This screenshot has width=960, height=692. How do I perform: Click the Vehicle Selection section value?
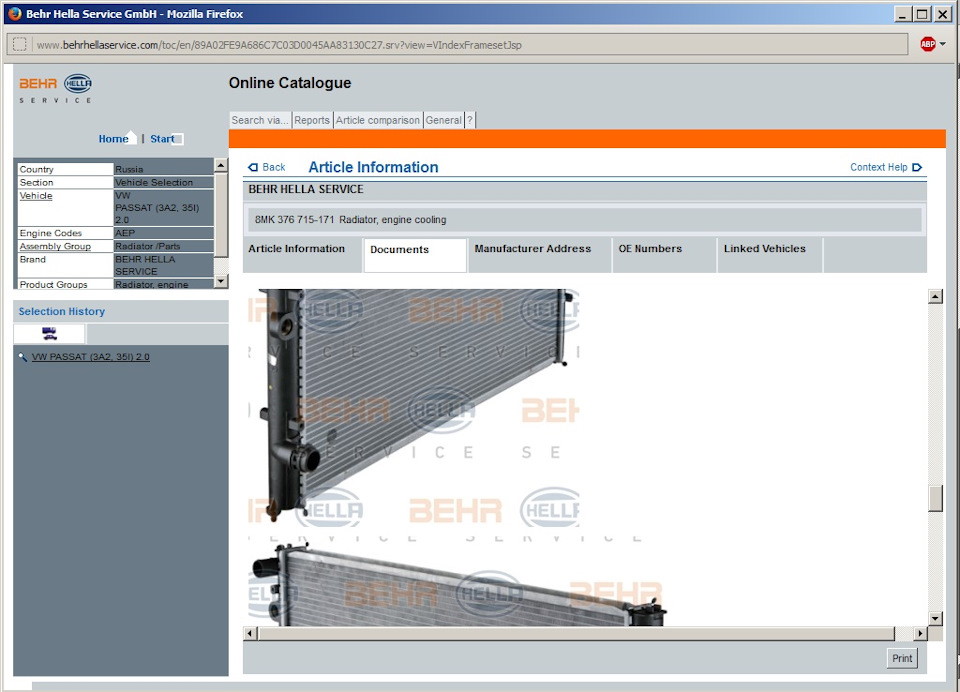click(154, 182)
